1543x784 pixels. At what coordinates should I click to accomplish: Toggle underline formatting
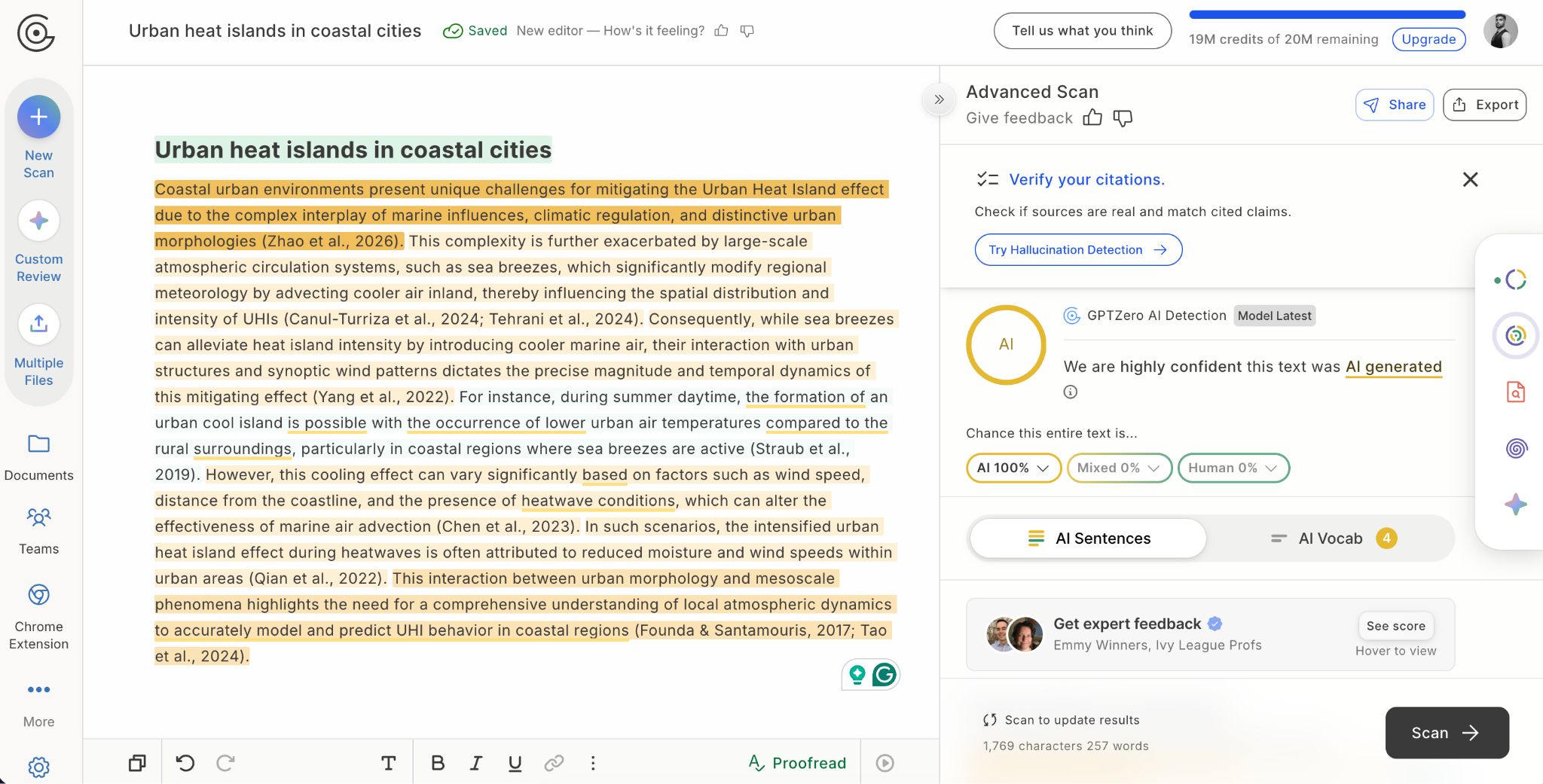(515, 763)
